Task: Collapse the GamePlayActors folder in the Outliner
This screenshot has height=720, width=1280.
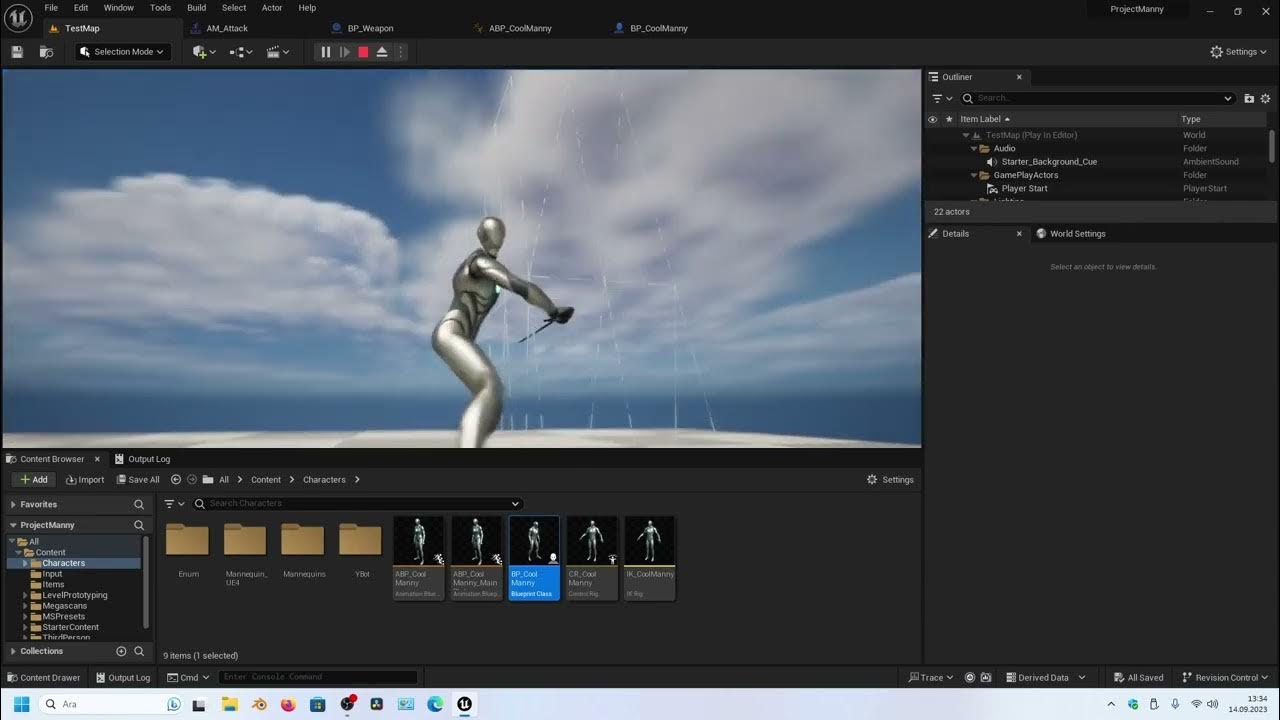Action: point(972,175)
